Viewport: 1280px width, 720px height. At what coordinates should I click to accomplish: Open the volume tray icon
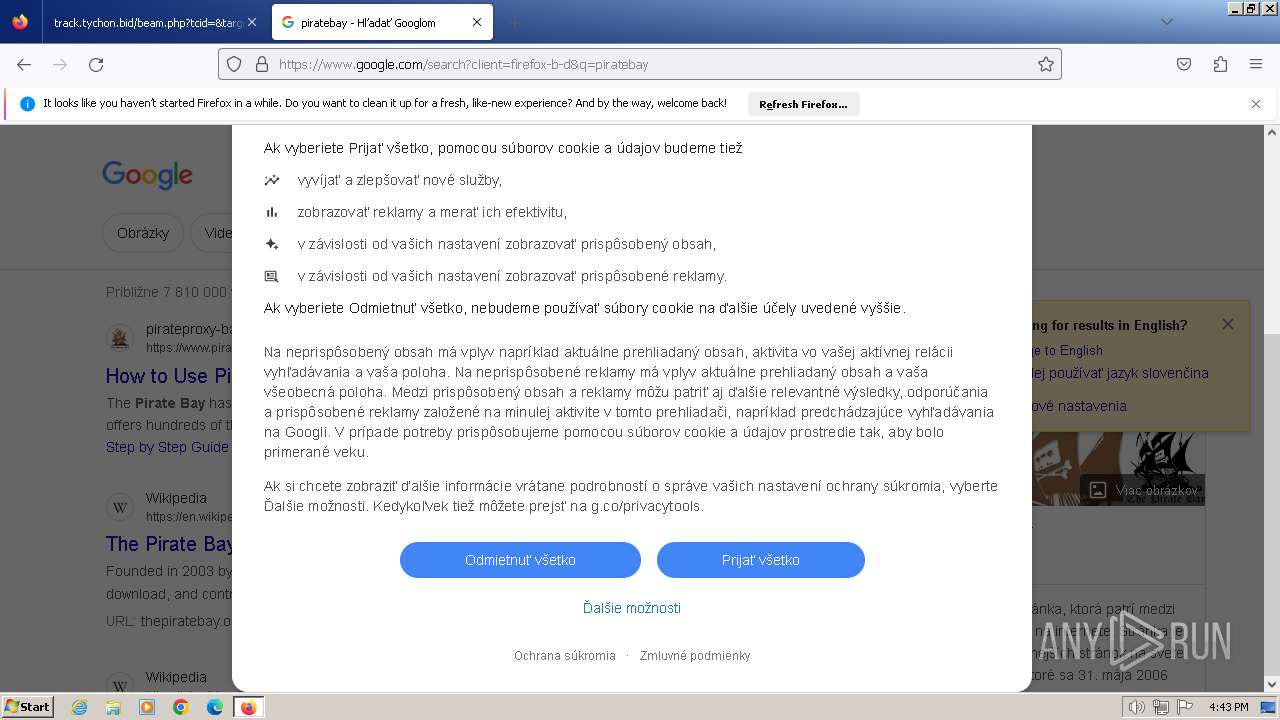1137,707
